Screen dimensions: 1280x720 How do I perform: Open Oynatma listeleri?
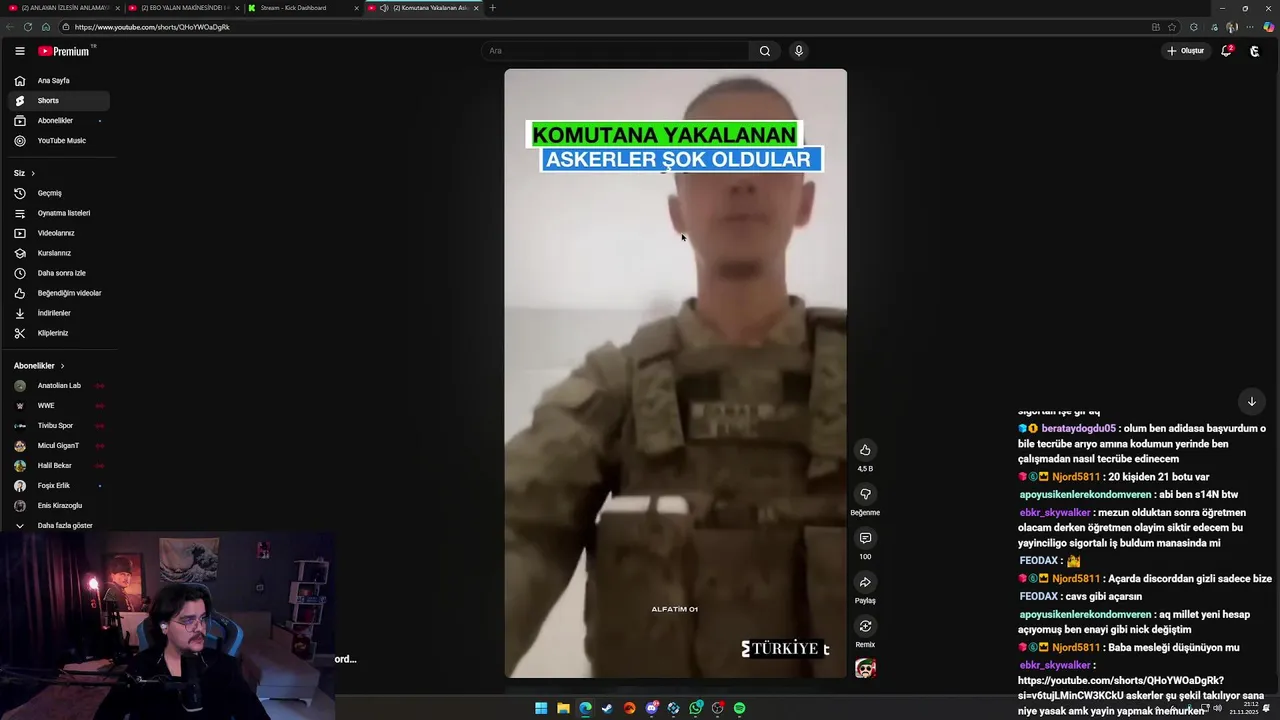59,213
